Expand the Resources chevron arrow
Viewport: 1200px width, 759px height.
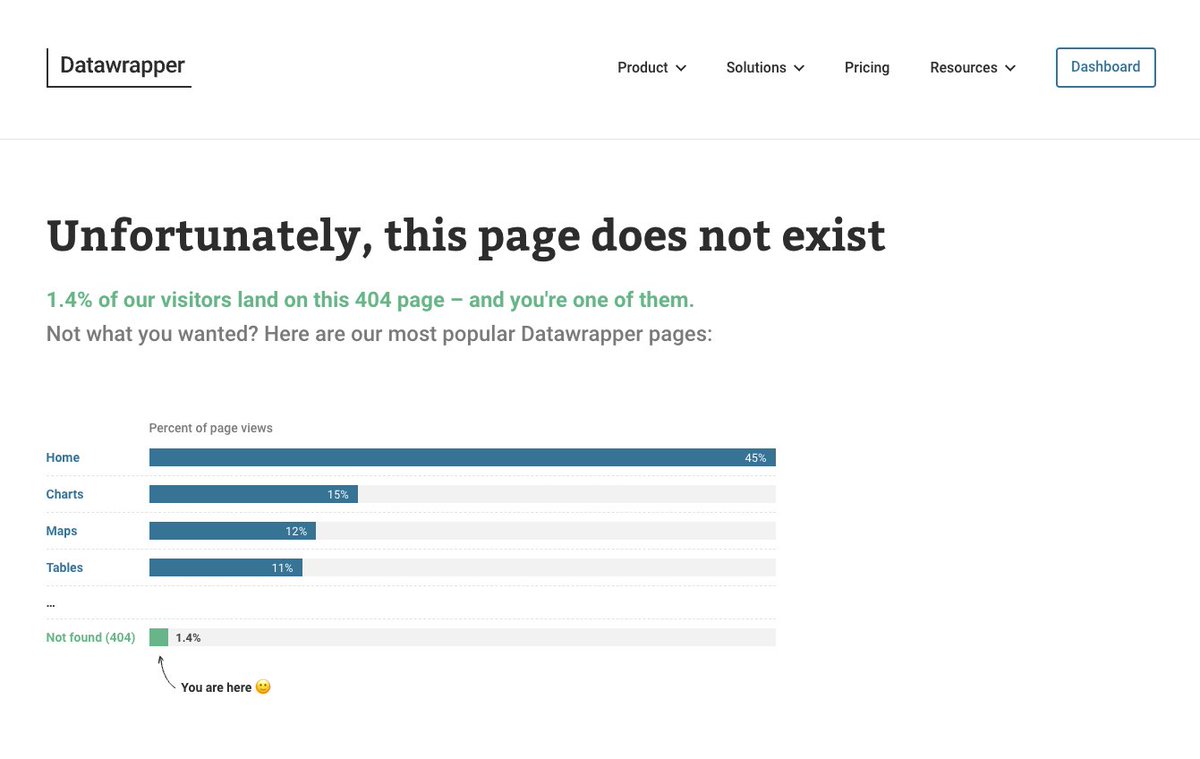pos(1010,68)
